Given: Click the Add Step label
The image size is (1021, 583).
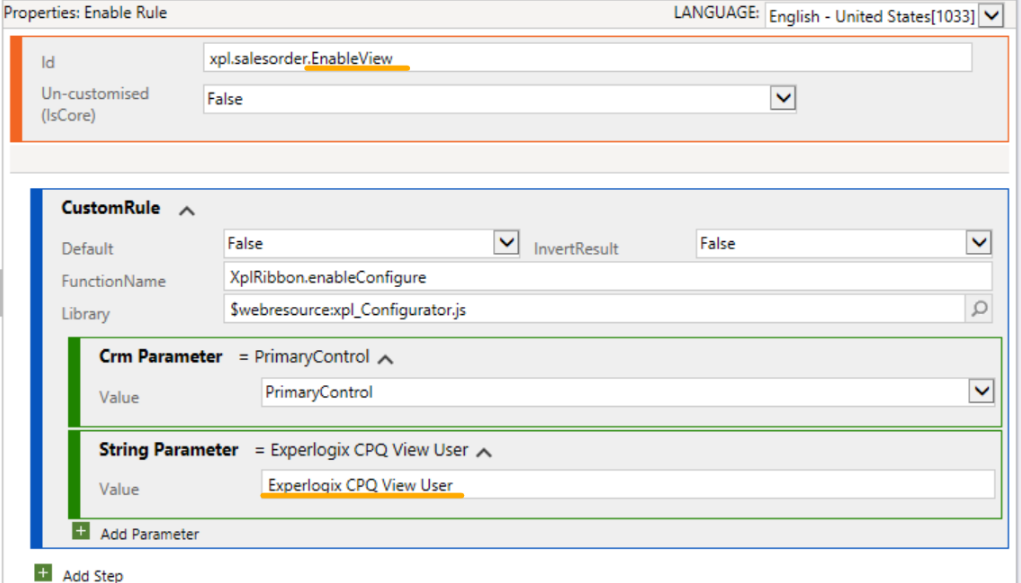Looking at the screenshot, I should click(x=92, y=575).
